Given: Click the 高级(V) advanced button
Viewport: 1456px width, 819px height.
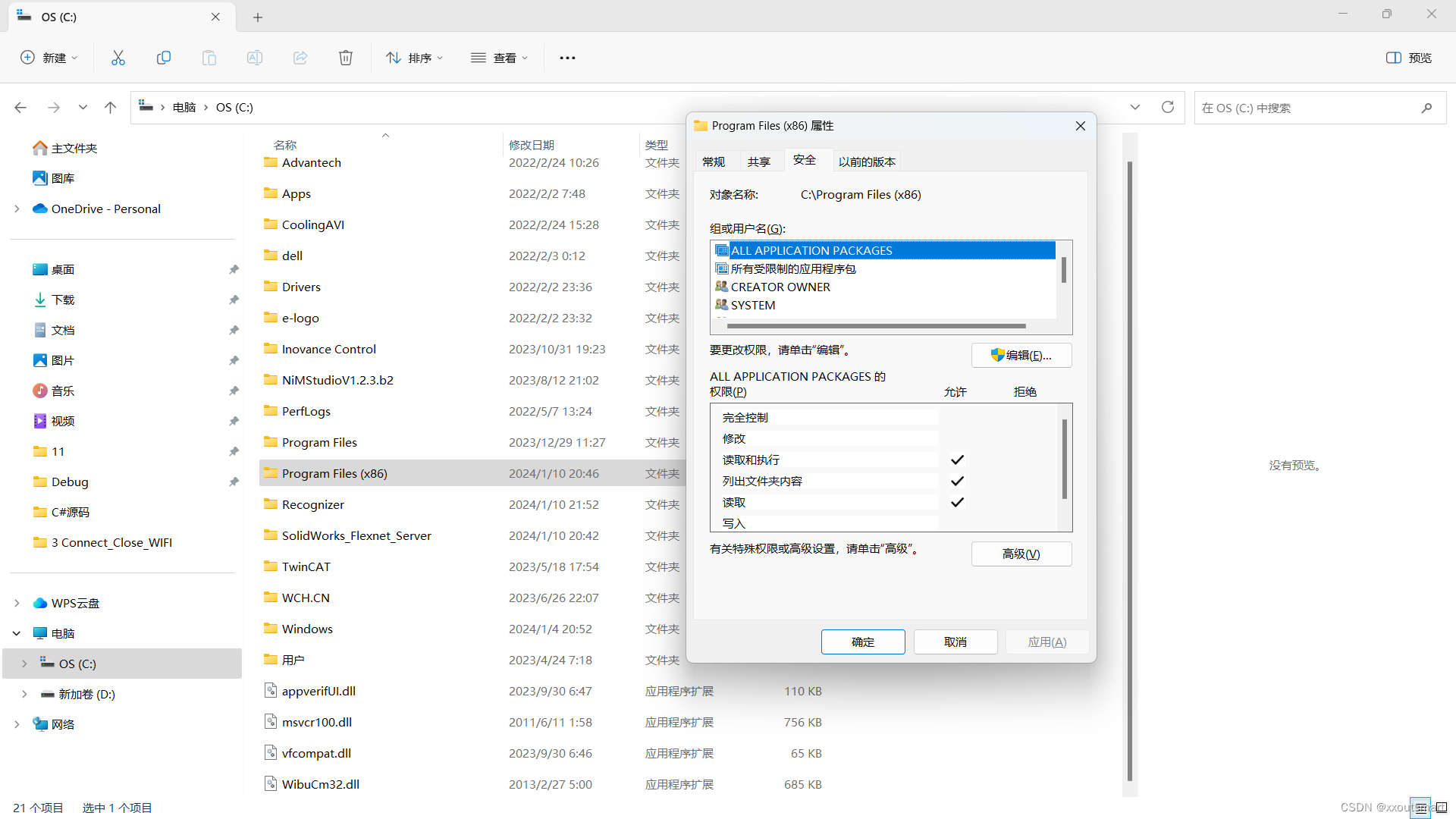Looking at the screenshot, I should point(1021,554).
